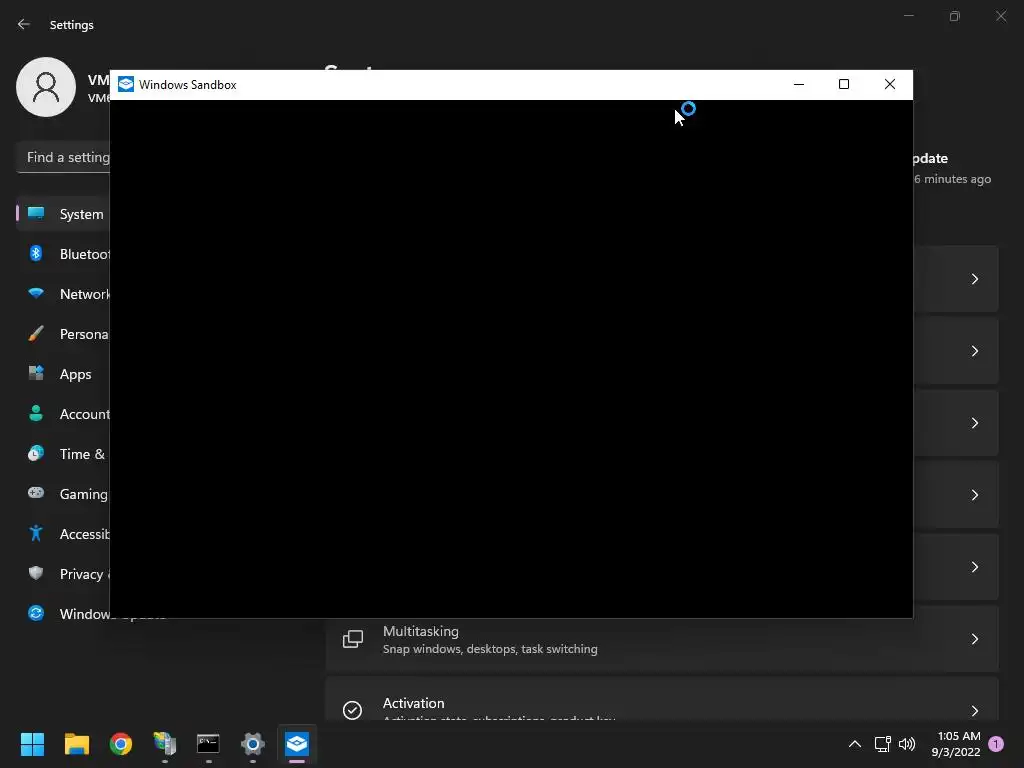Minimize the Windows Sandbox window
The width and height of the screenshot is (1024, 768).
(x=799, y=84)
